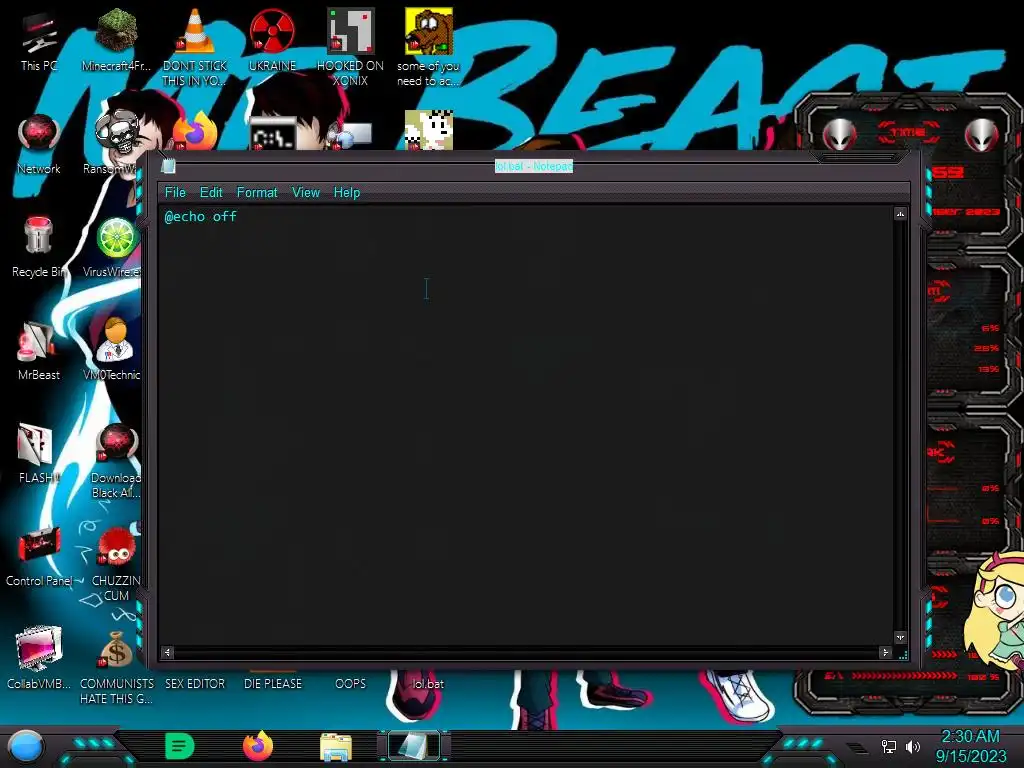Screen dimensions: 1024x768
Task: Select the DONT STICK THIS IN YO... VLC icon
Action: 195,47
